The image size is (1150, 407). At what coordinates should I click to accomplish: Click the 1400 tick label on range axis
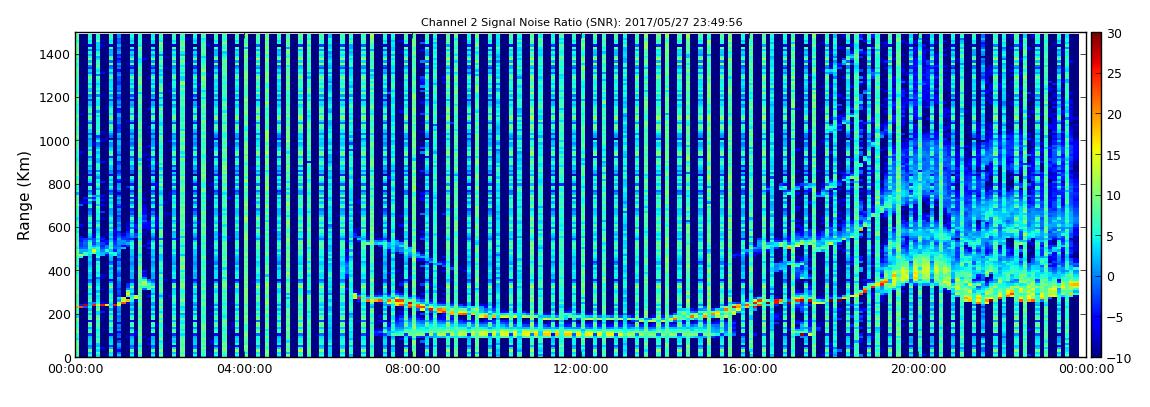[x=56, y=54]
